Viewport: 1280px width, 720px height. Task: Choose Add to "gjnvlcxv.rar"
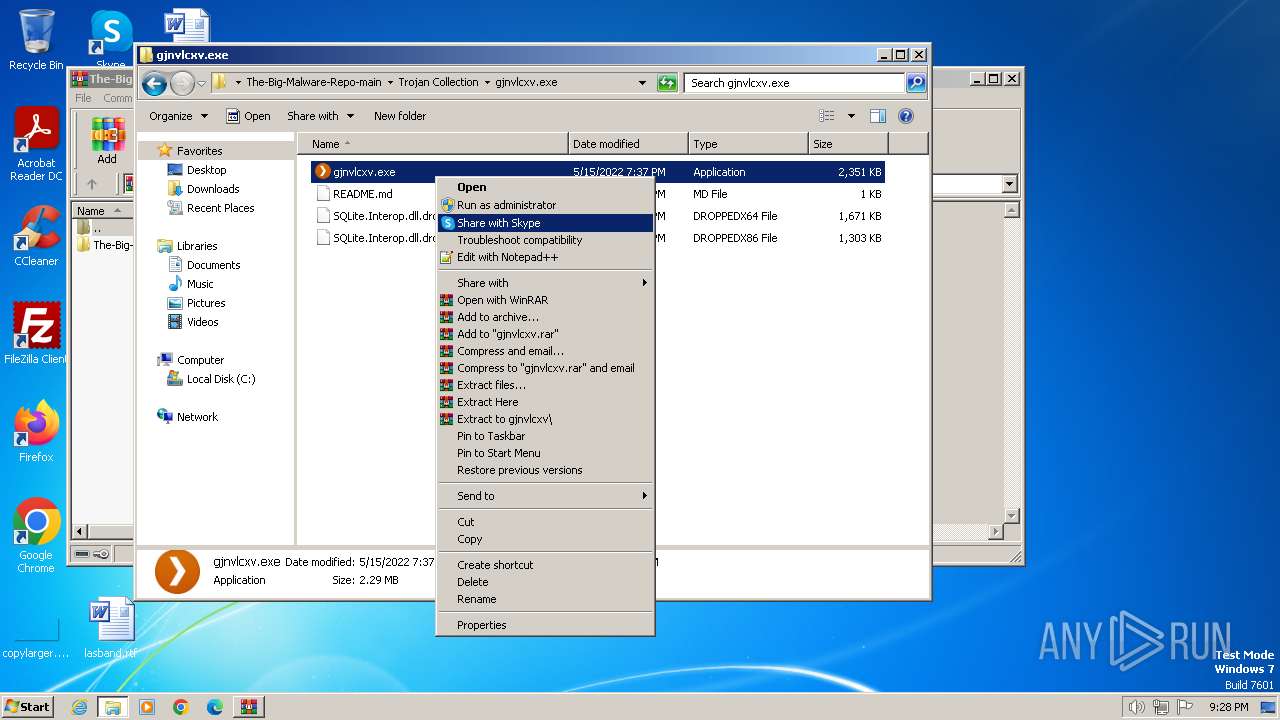(545, 334)
